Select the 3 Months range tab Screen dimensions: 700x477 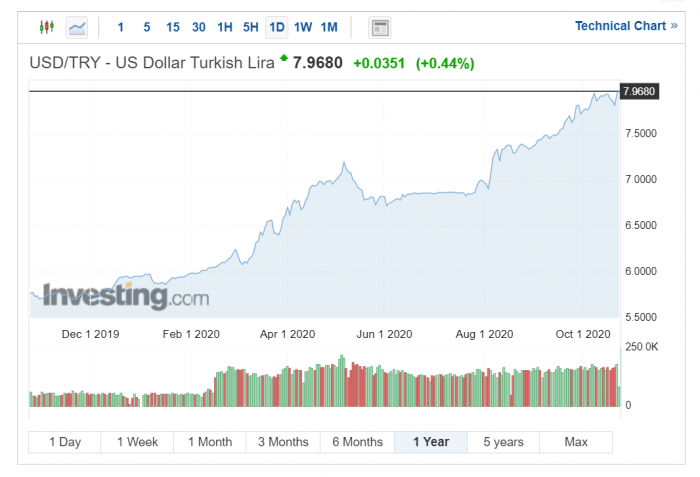point(283,442)
